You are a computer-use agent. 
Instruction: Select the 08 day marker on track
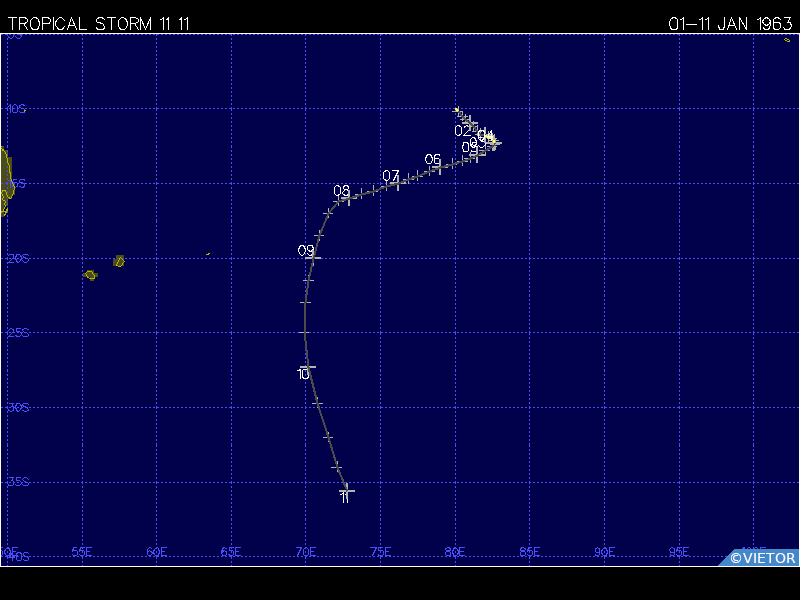pos(341,191)
